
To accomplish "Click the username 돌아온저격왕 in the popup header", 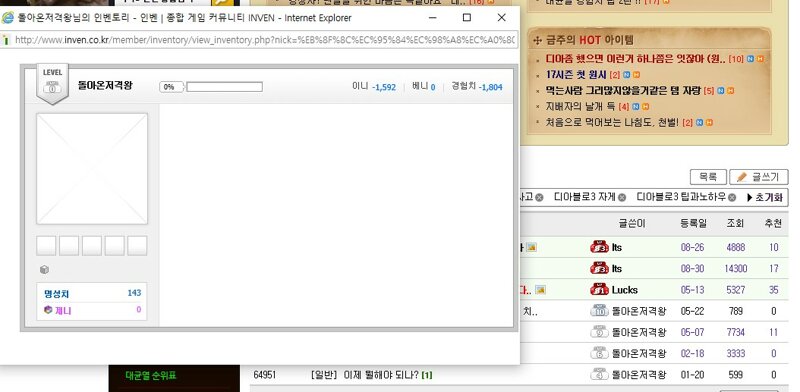I will tap(105, 85).
